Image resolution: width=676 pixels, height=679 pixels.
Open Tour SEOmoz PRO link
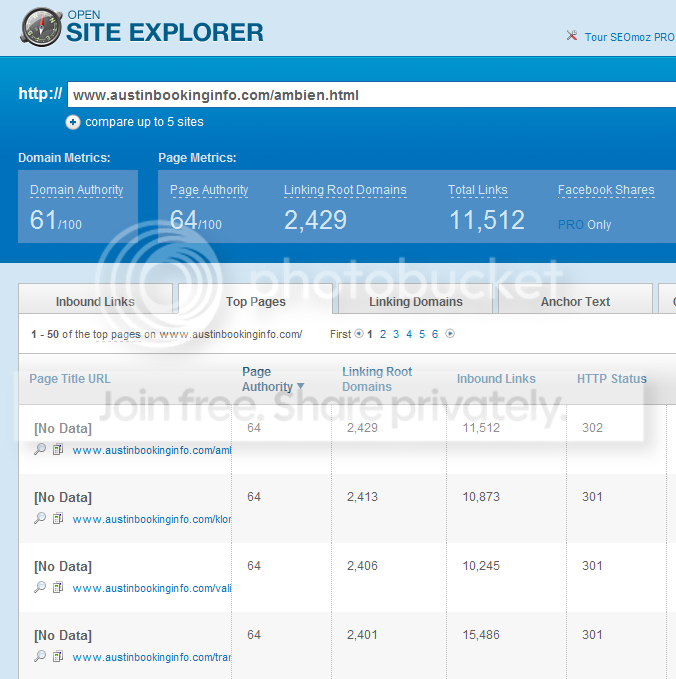[630, 37]
